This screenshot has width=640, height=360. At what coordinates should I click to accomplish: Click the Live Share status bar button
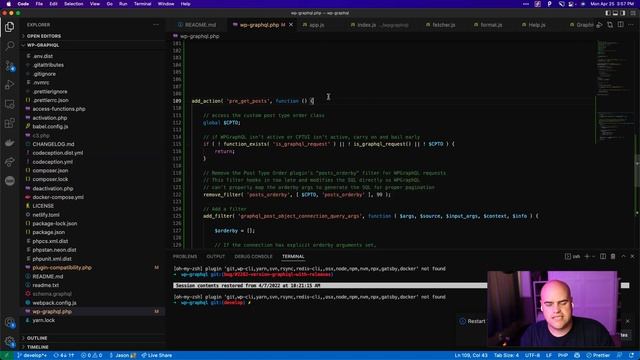[x=157, y=356]
